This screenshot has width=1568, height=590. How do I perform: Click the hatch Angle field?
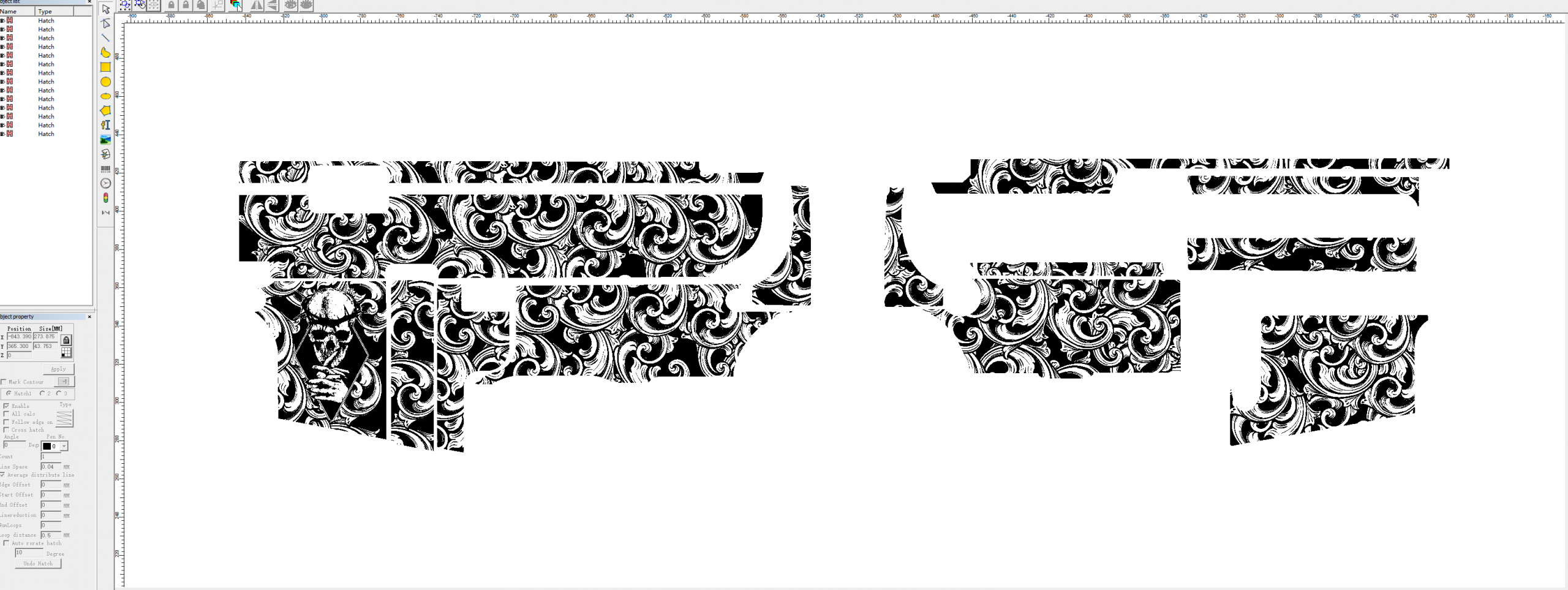[15, 445]
